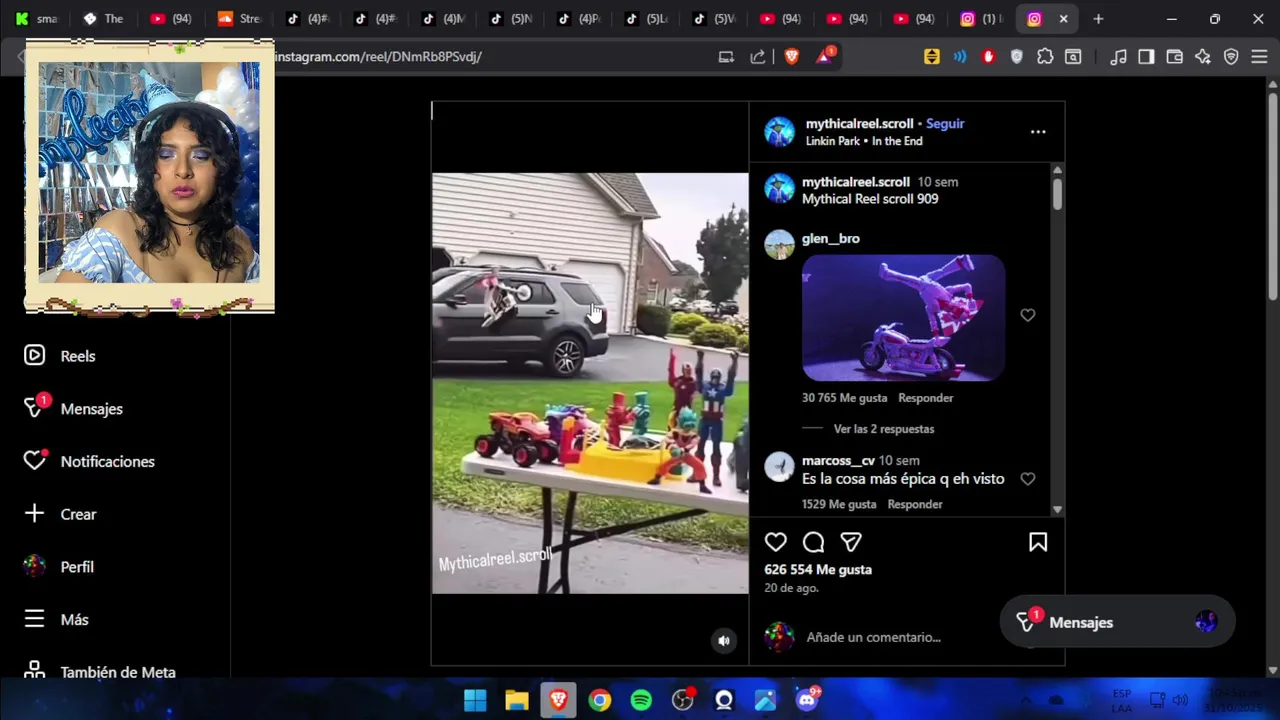Show hidden tray icons chevron
This screenshot has height=720, width=1280.
tap(1026, 700)
